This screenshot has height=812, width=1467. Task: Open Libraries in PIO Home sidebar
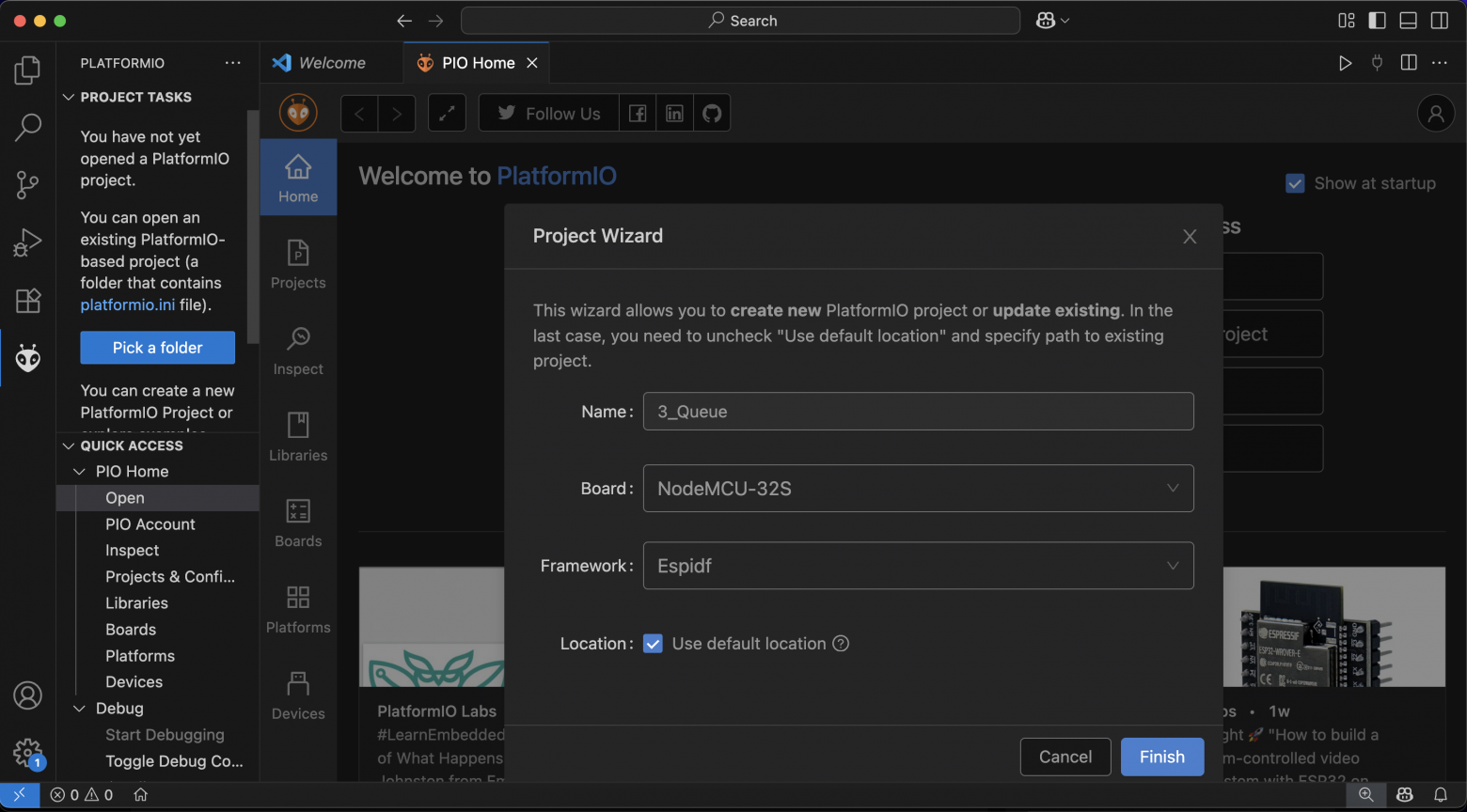point(298,437)
